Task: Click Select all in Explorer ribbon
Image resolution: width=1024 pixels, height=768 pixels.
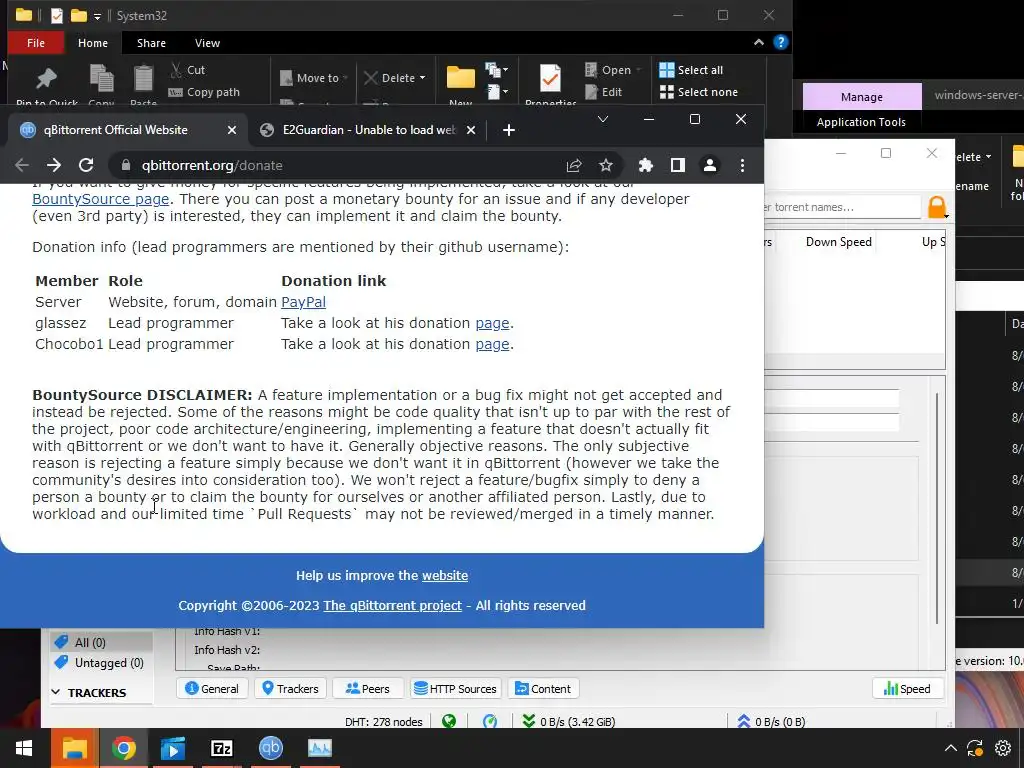Action: (691, 70)
